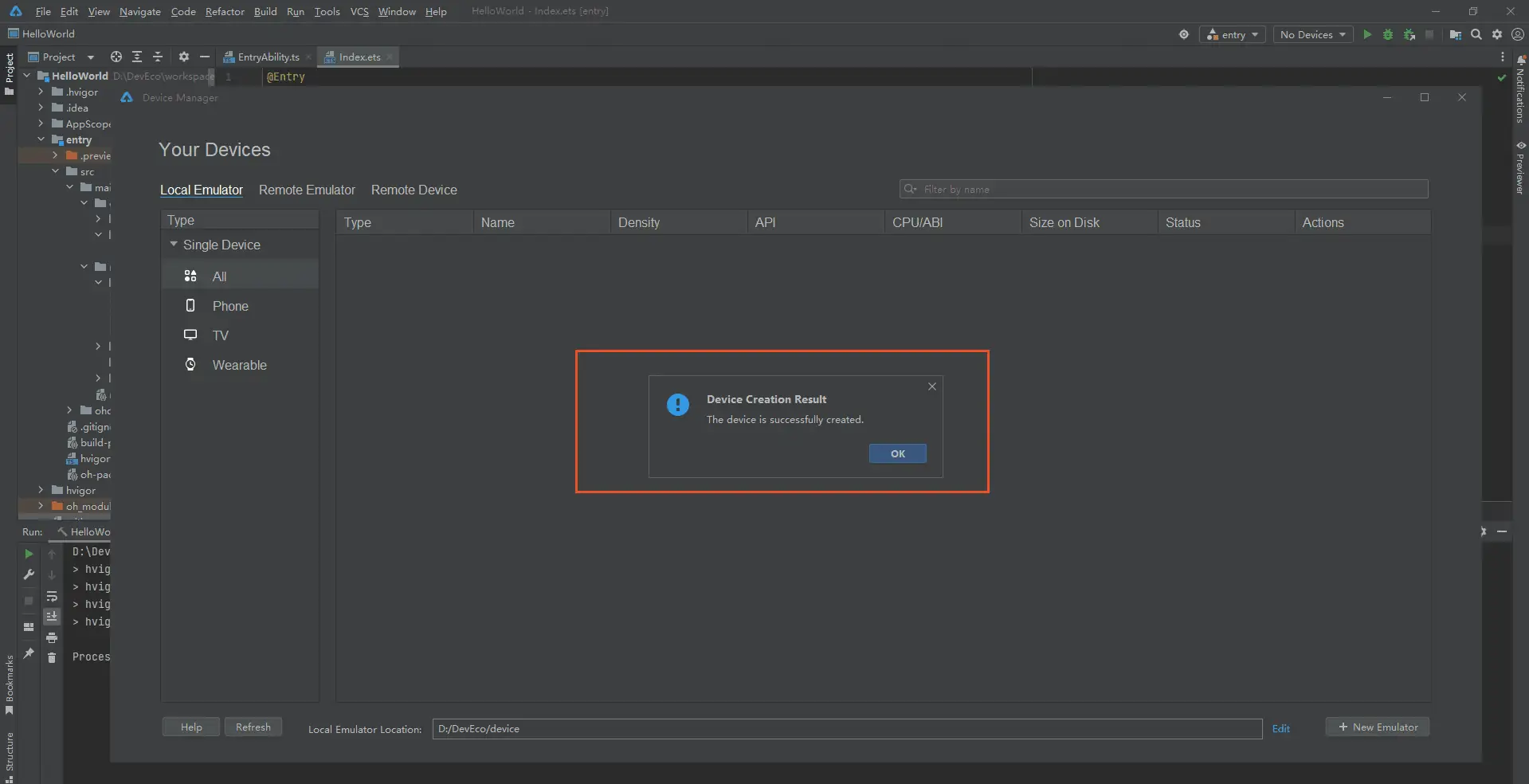
Task: Open IDE settings gear in top toolbar
Action: coord(1497,34)
